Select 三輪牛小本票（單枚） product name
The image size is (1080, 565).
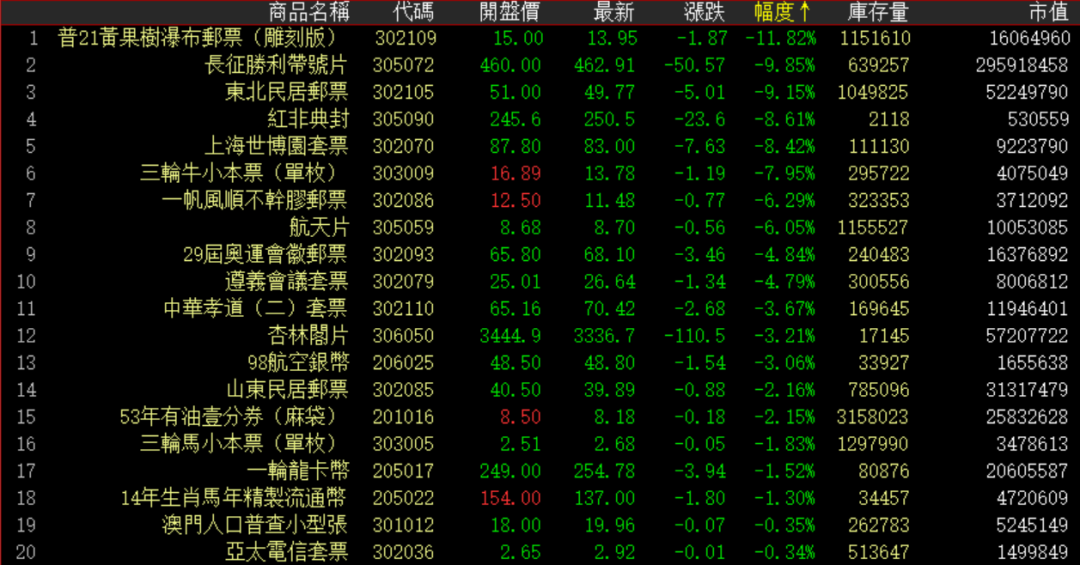[x=240, y=173]
